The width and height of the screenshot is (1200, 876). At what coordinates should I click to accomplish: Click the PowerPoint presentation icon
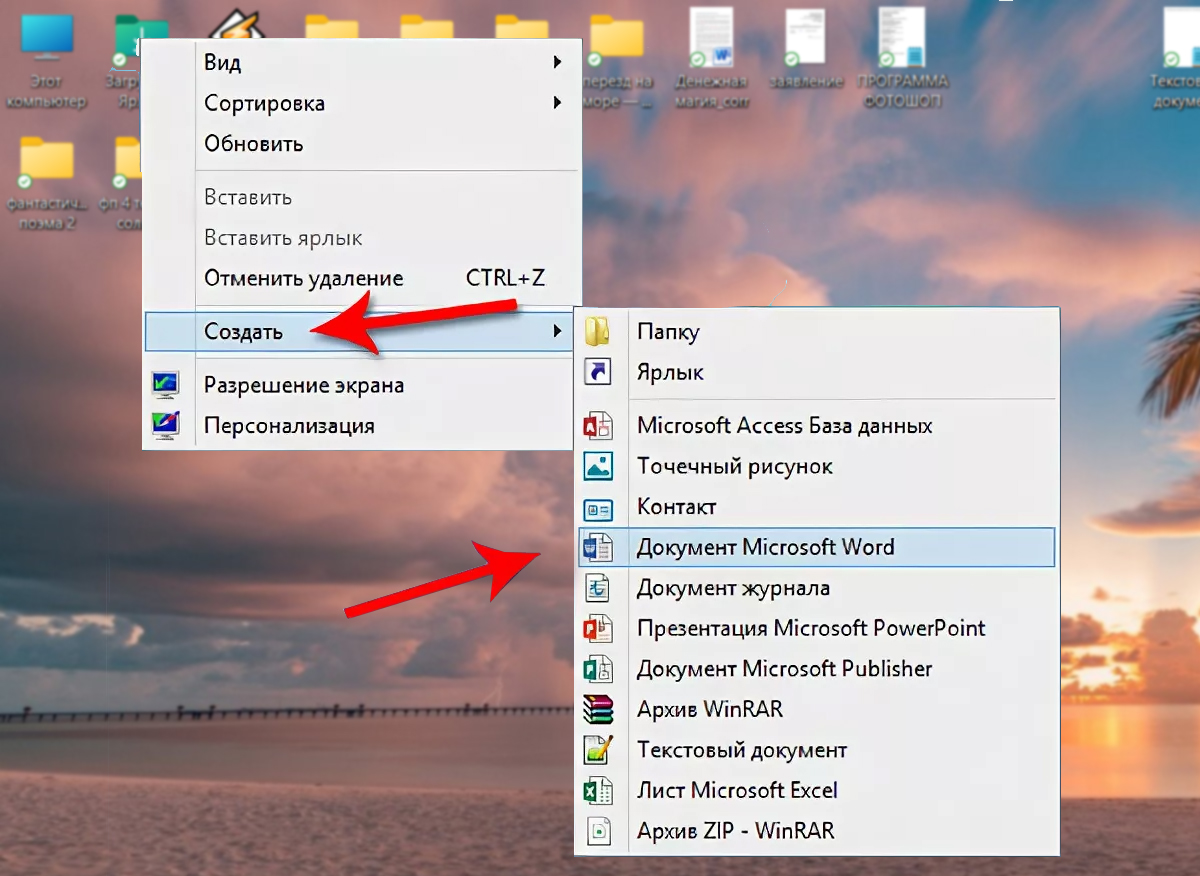click(598, 629)
